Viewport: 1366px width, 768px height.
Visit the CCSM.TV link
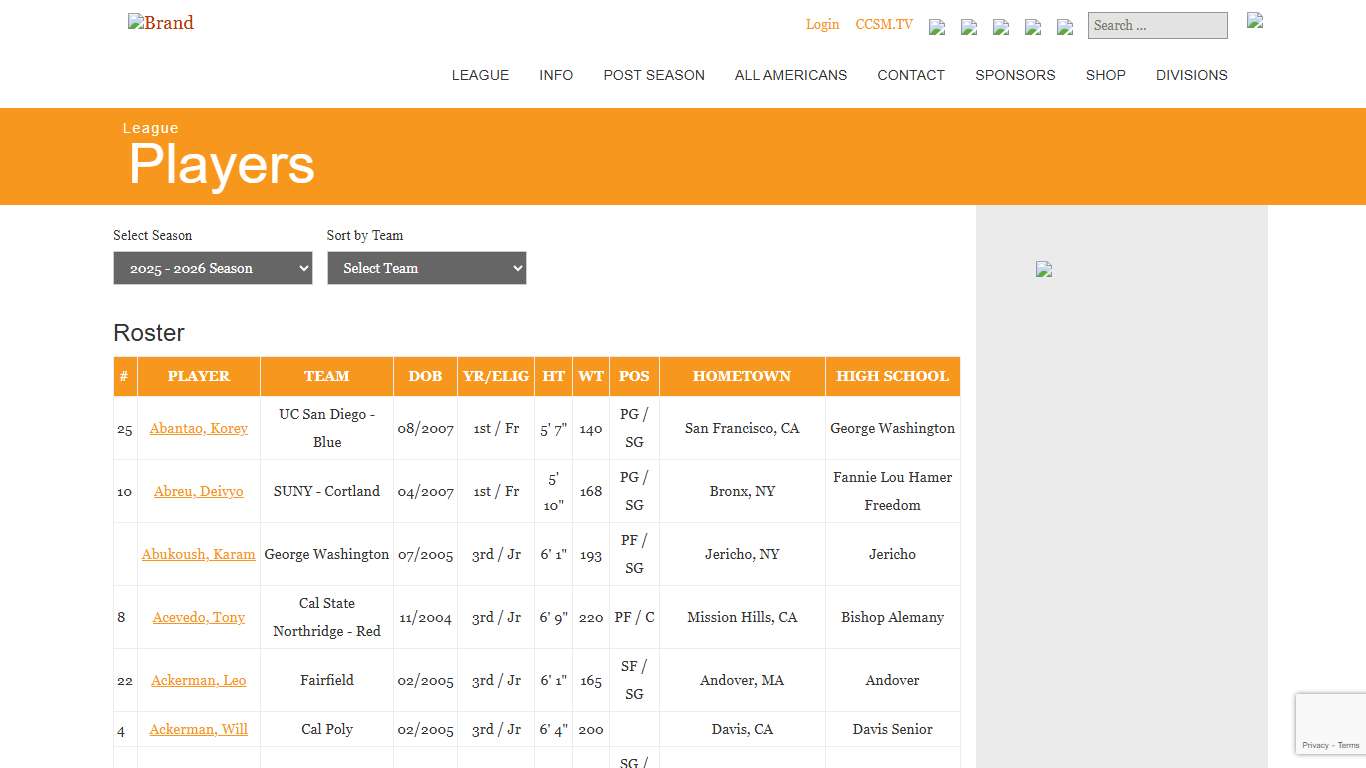[884, 24]
